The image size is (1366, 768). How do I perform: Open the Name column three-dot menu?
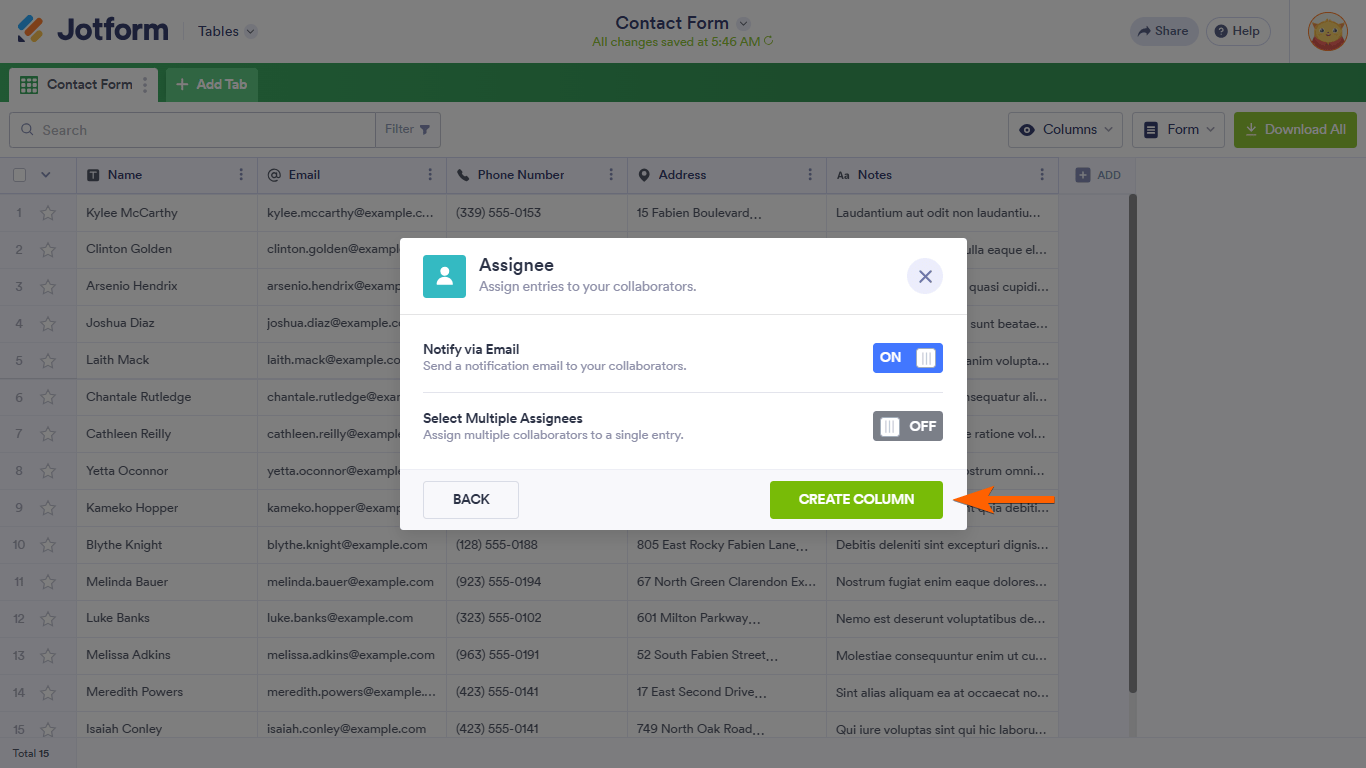[x=241, y=175]
